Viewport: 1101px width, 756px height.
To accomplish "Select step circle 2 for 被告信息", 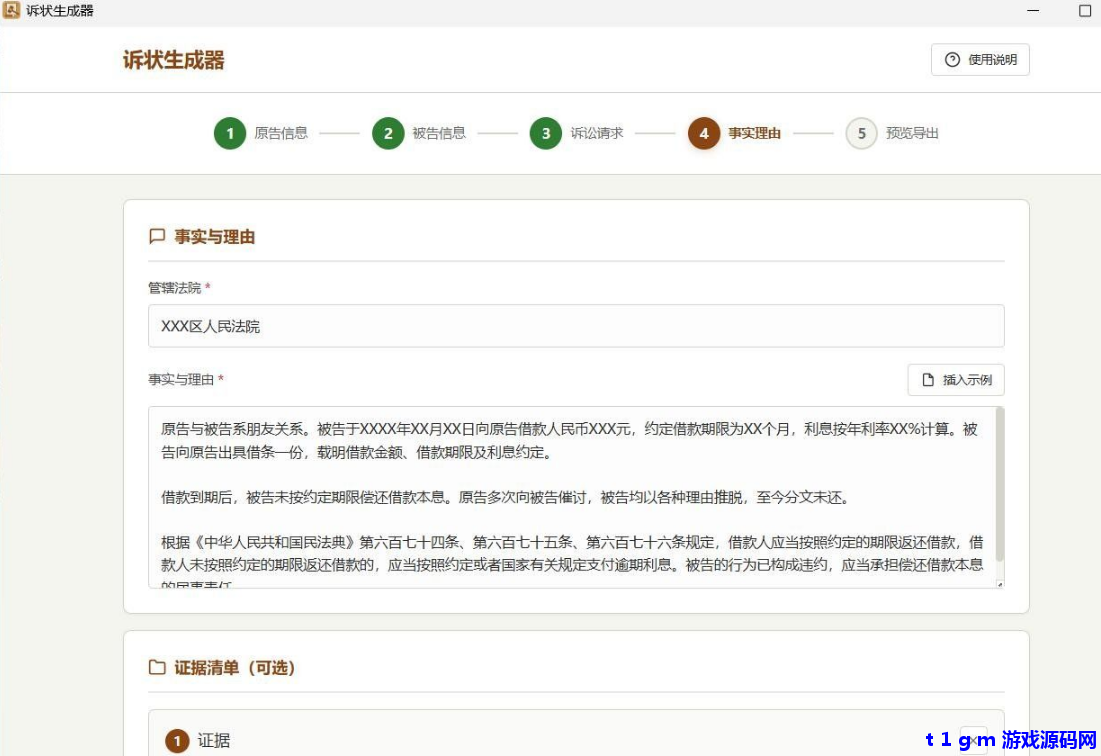I will click(x=388, y=133).
